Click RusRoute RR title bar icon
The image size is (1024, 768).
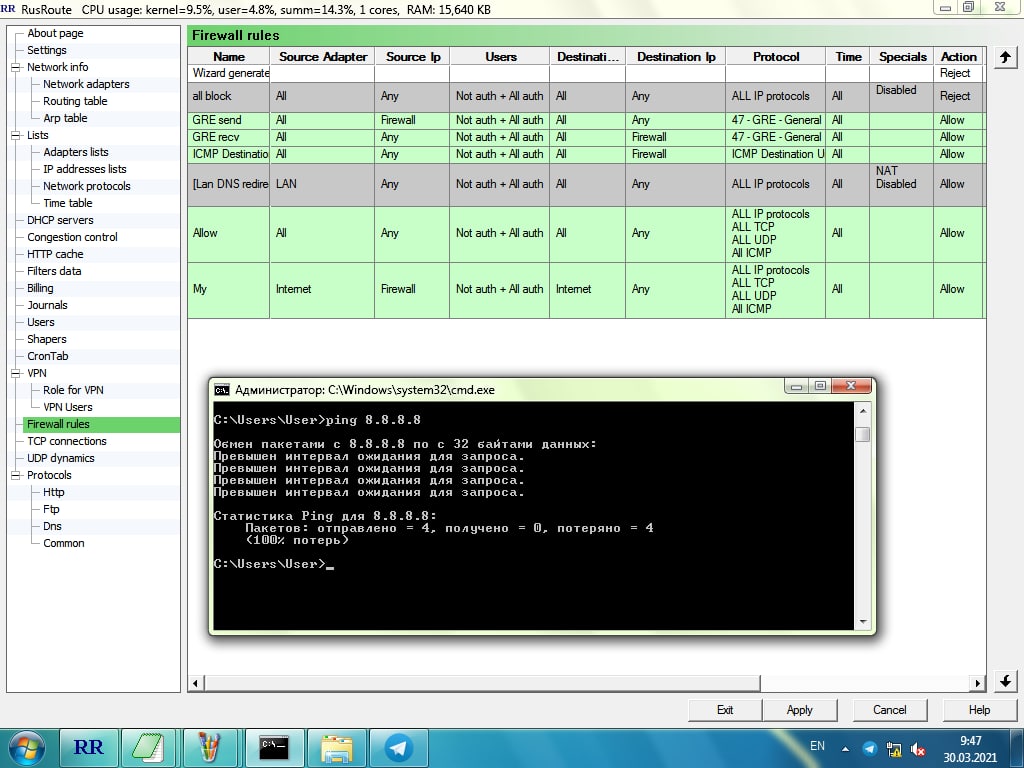[x=8, y=9]
